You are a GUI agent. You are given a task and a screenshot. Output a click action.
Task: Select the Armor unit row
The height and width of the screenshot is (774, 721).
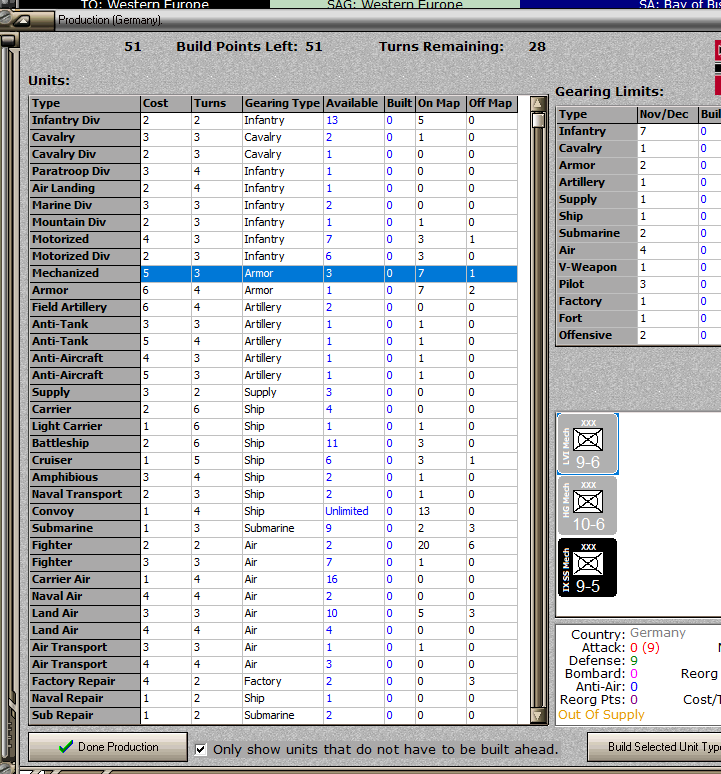point(273,290)
